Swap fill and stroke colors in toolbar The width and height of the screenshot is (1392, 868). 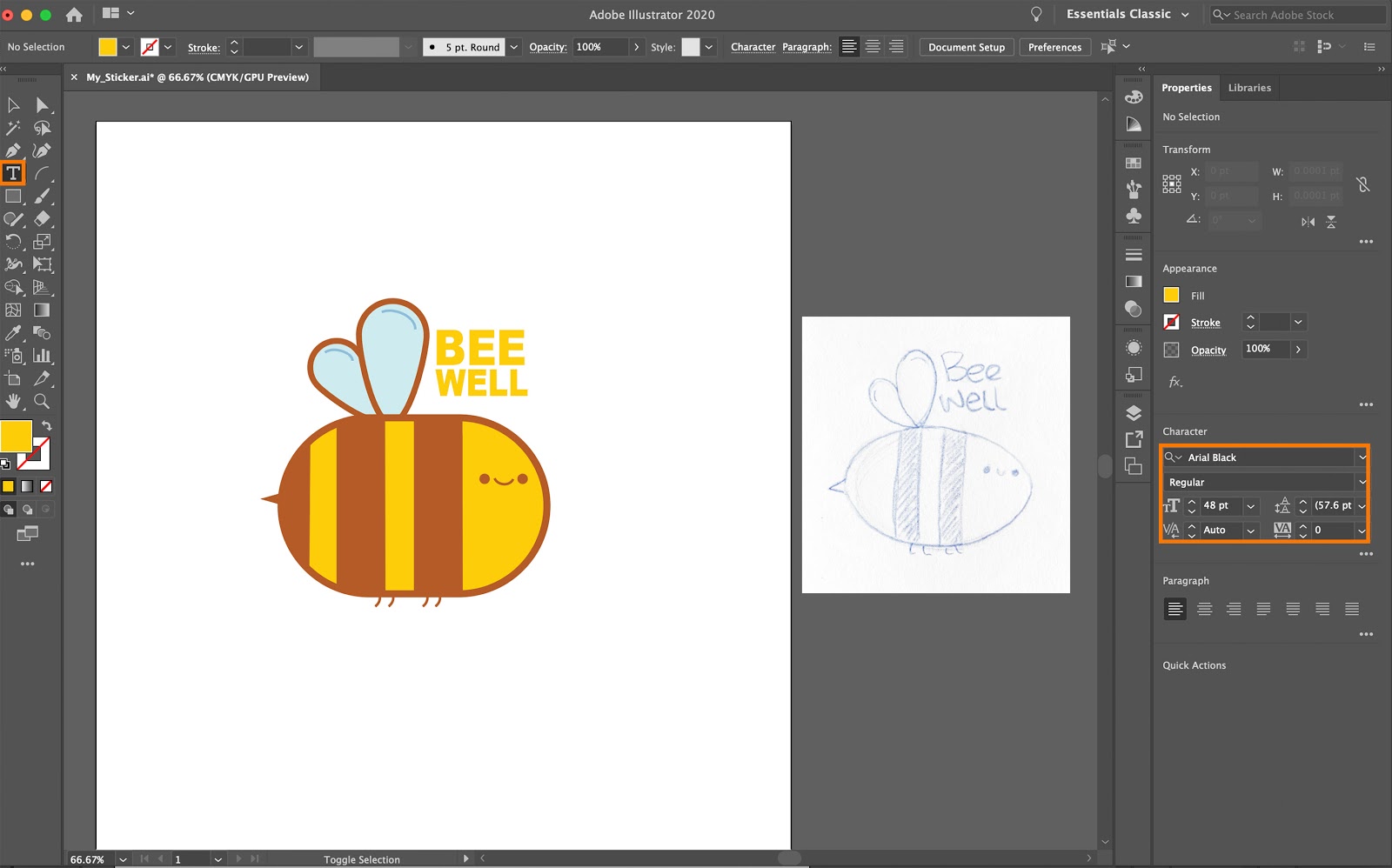point(45,424)
